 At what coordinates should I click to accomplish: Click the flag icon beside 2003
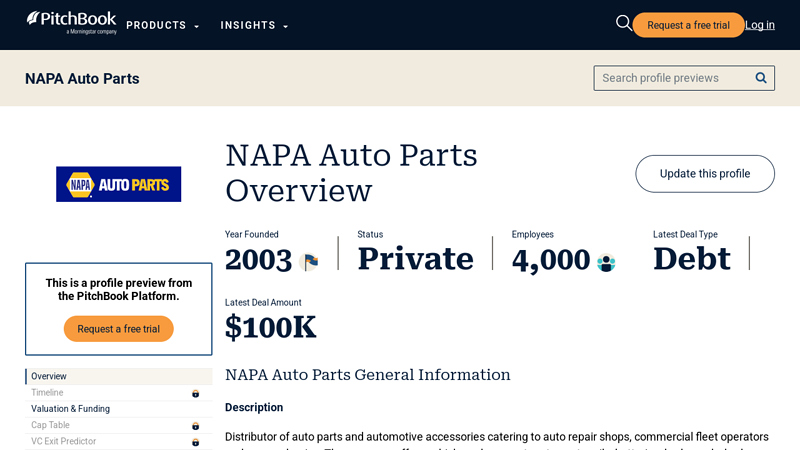pos(310,262)
